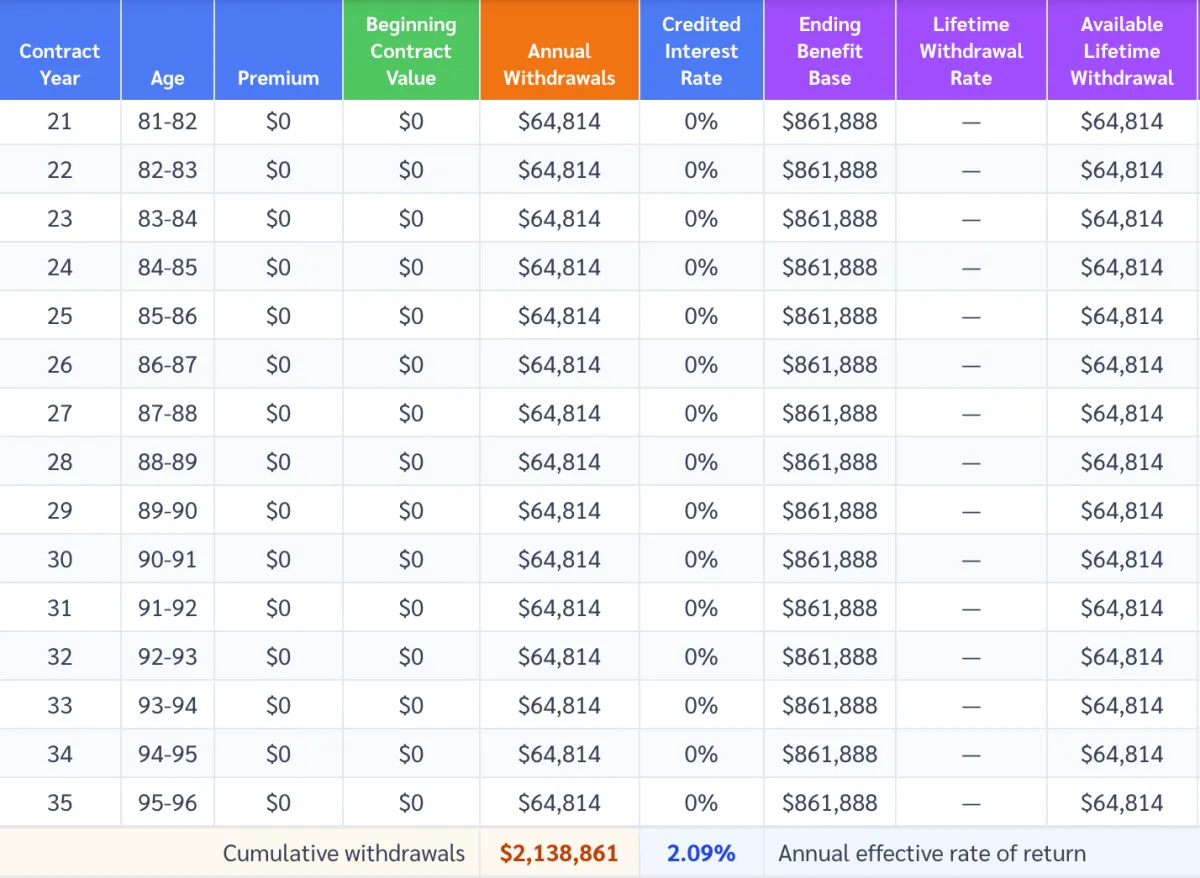The height and width of the screenshot is (878, 1200).
Task: Select the Credited Interest Rate header
Action: click(x=701, y=51)
